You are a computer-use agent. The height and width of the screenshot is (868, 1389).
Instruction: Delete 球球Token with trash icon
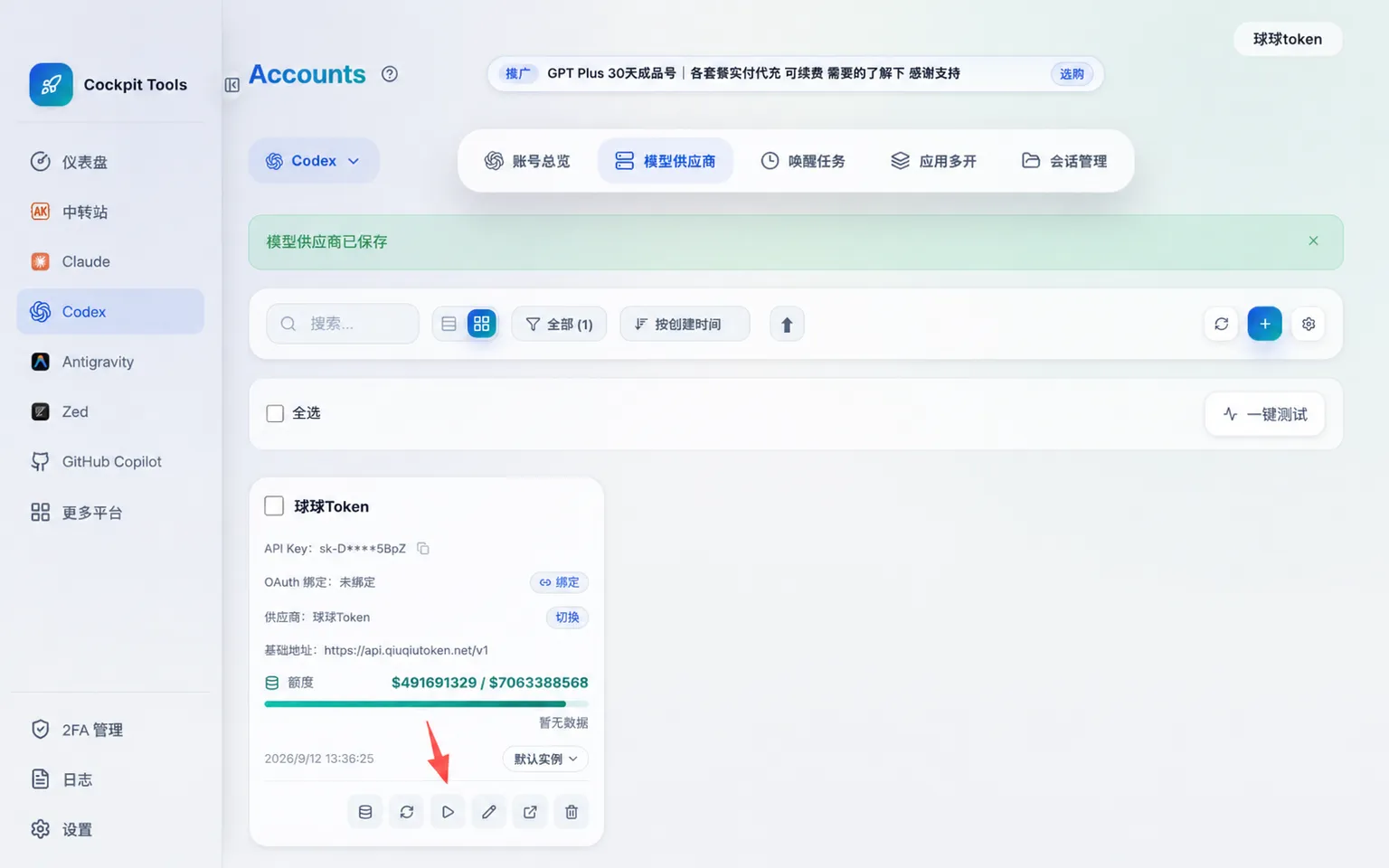(x=572, y=812)
